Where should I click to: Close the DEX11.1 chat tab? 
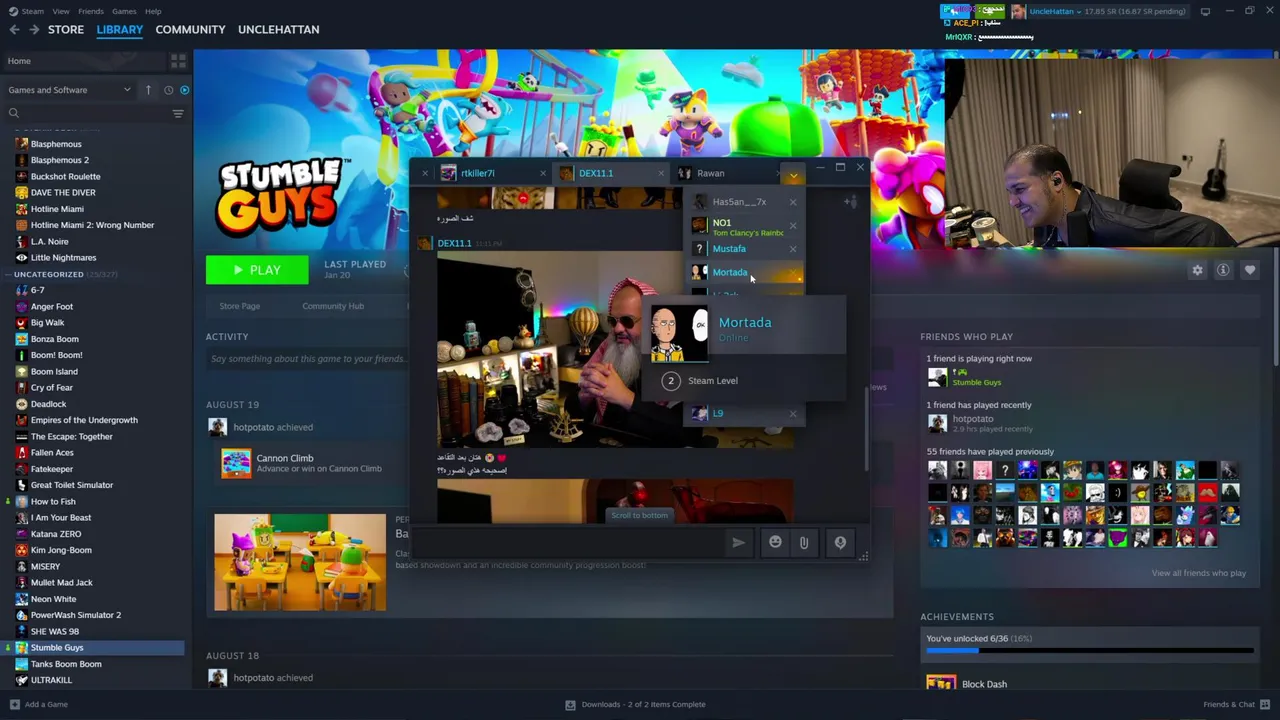click(660, 173)
